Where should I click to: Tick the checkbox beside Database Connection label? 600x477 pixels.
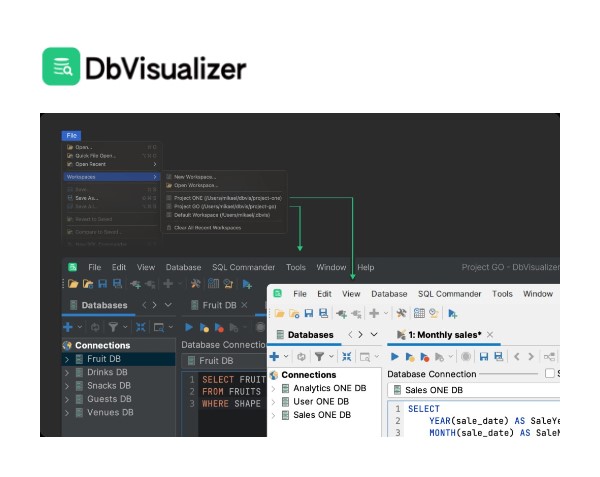(x=549, y=373)
